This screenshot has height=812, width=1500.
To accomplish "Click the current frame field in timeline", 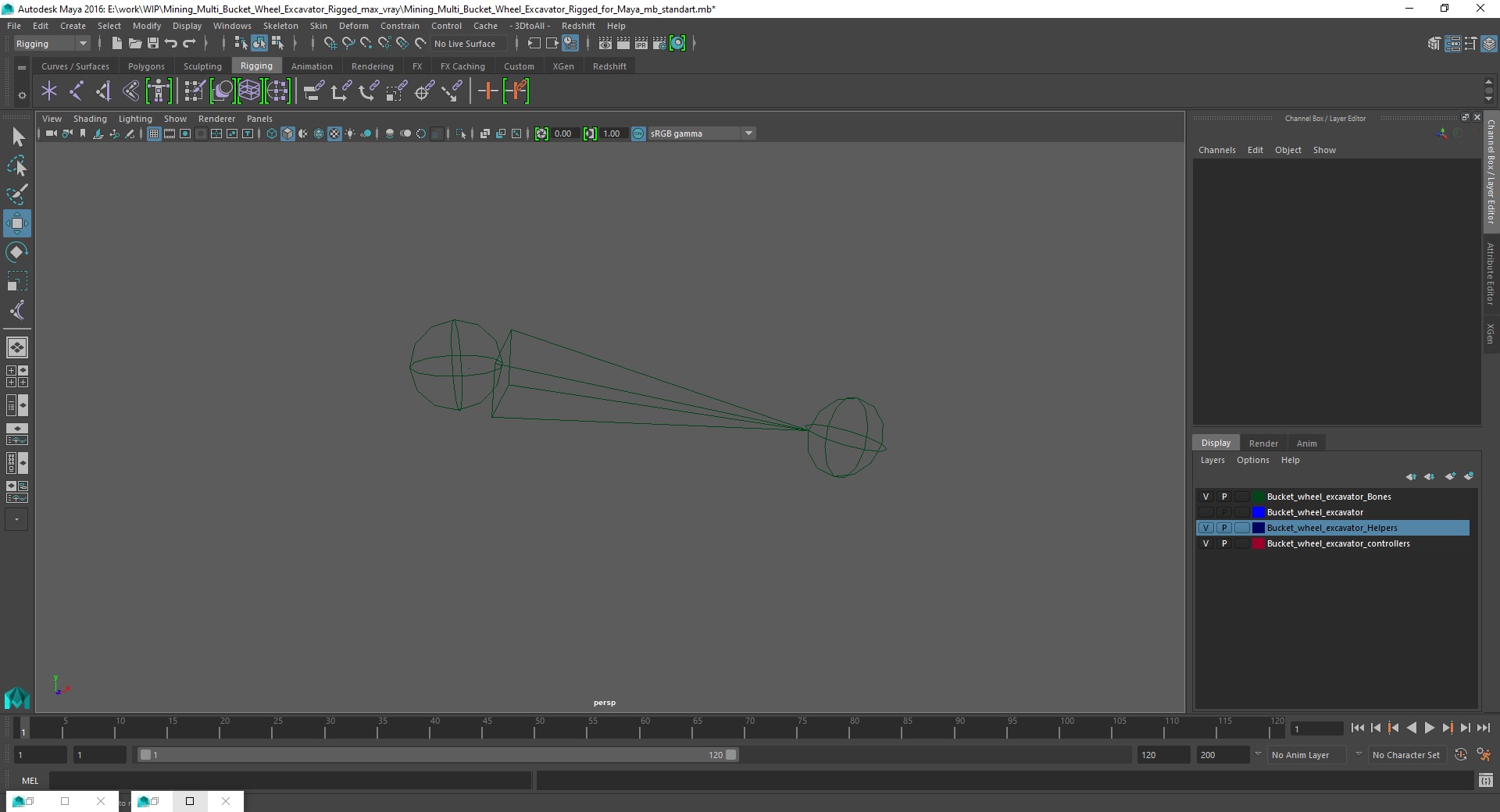I will [1317, 728].
